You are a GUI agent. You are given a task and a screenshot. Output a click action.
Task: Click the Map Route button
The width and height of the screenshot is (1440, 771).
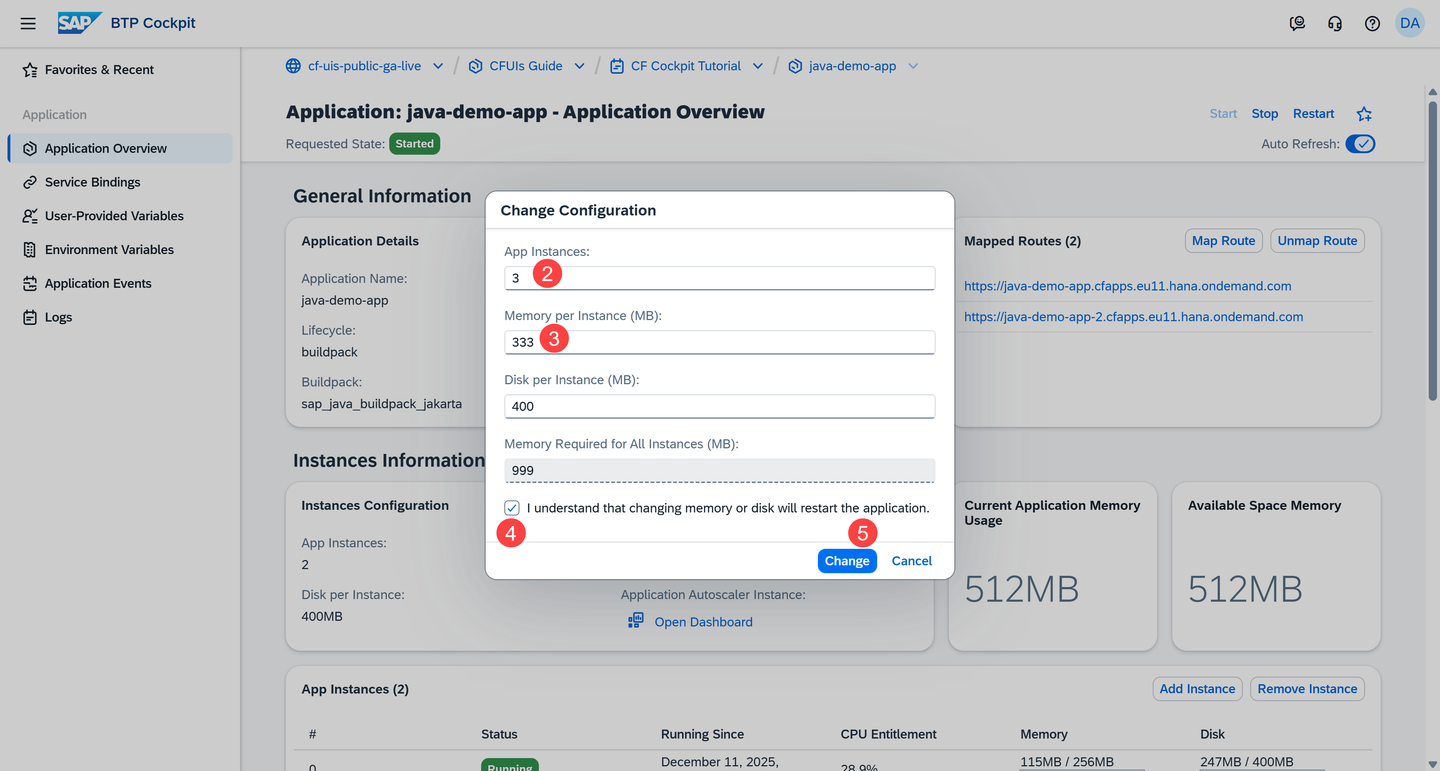[x=1224, y=241]
